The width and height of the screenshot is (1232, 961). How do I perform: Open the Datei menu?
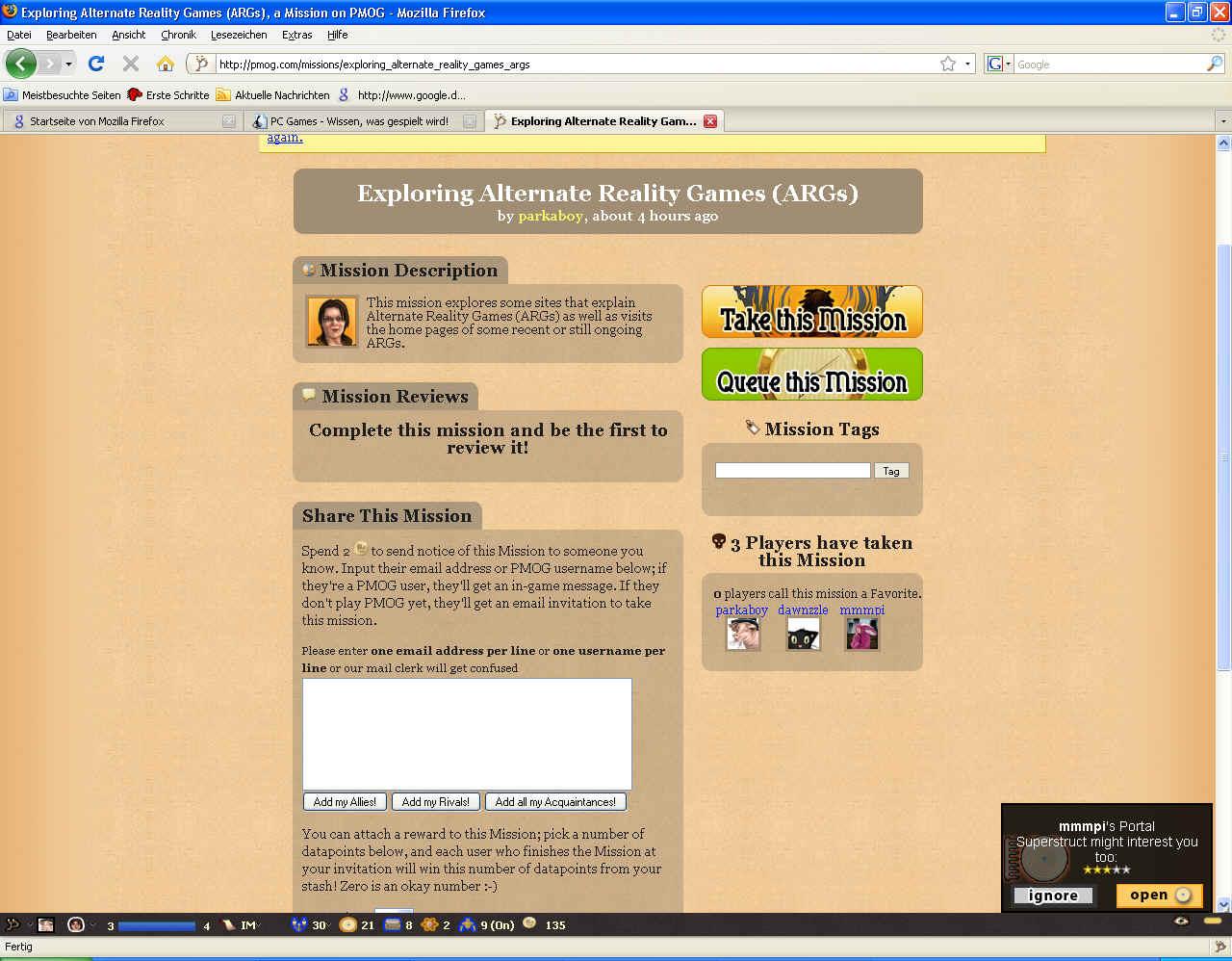18,35
